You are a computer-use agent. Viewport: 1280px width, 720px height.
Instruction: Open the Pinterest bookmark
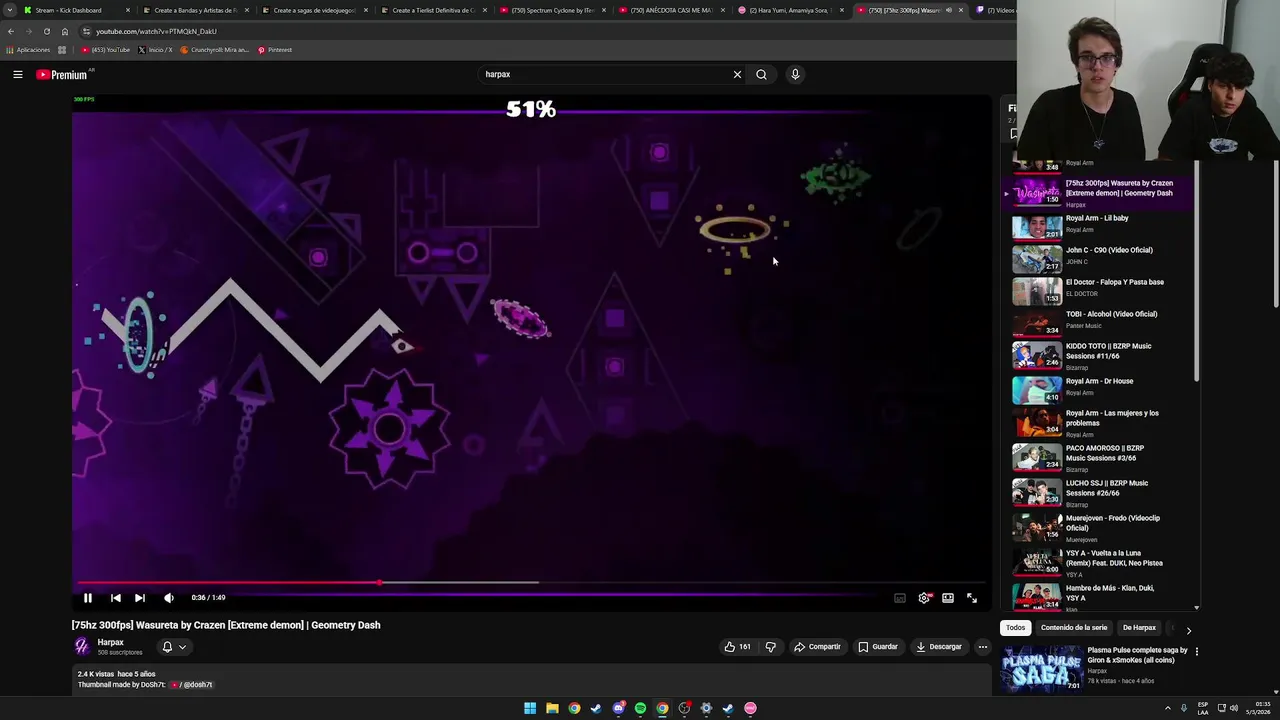pyautogui.click(x=275, y=50)
